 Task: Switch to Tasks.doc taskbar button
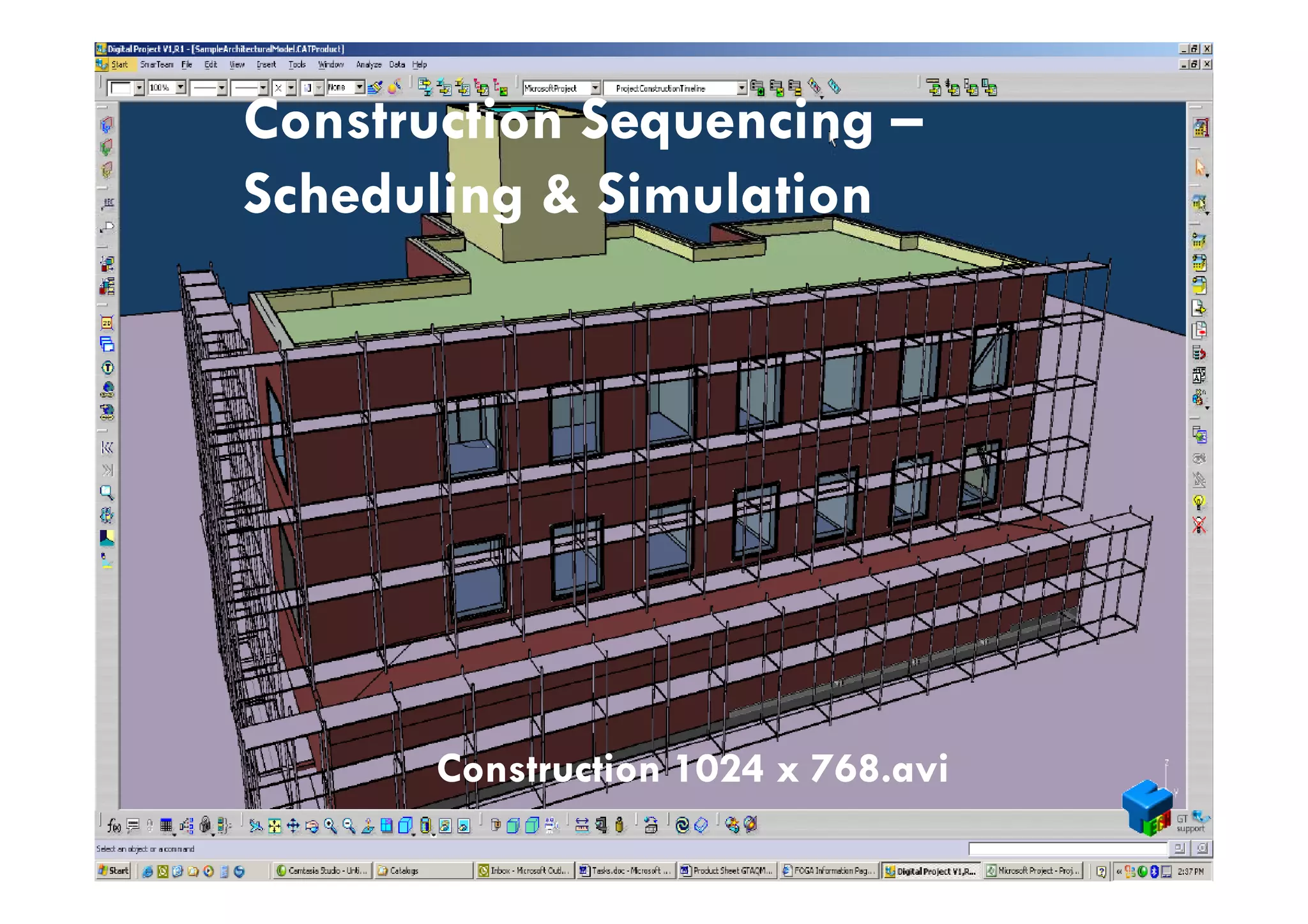[x=625, y=870]
